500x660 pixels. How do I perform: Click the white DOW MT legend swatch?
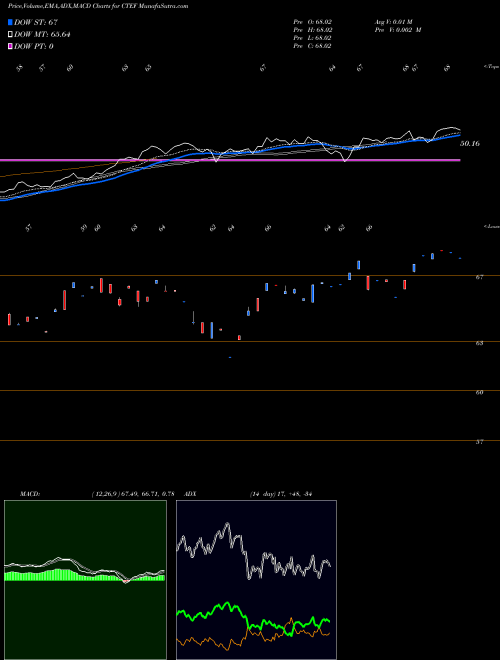coord(11,35)
